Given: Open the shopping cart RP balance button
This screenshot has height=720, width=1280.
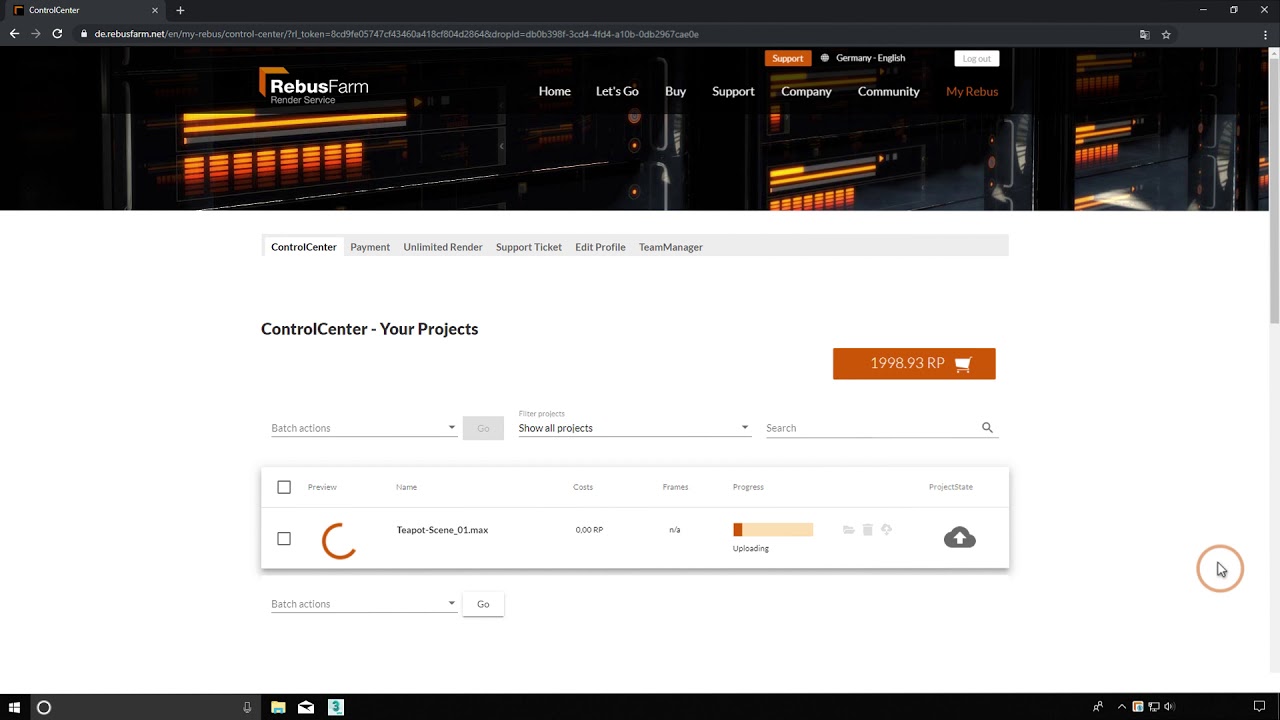Looking at the screenshot, I should [914, 364].
